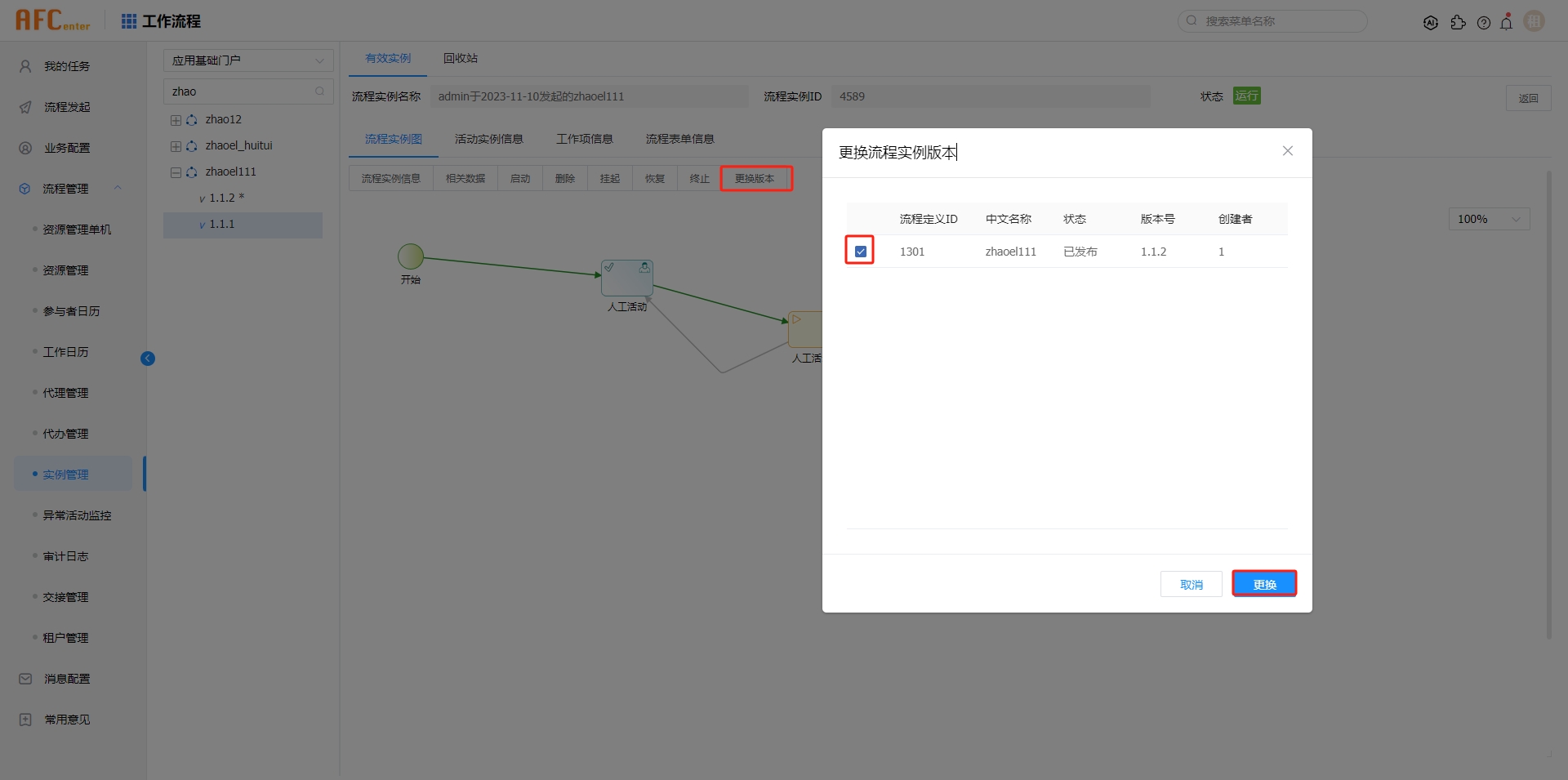Collapse zhaoel111 in the process tree
Image resolution: width=1568 pixels, height=780 pixels.
(175, 172)
